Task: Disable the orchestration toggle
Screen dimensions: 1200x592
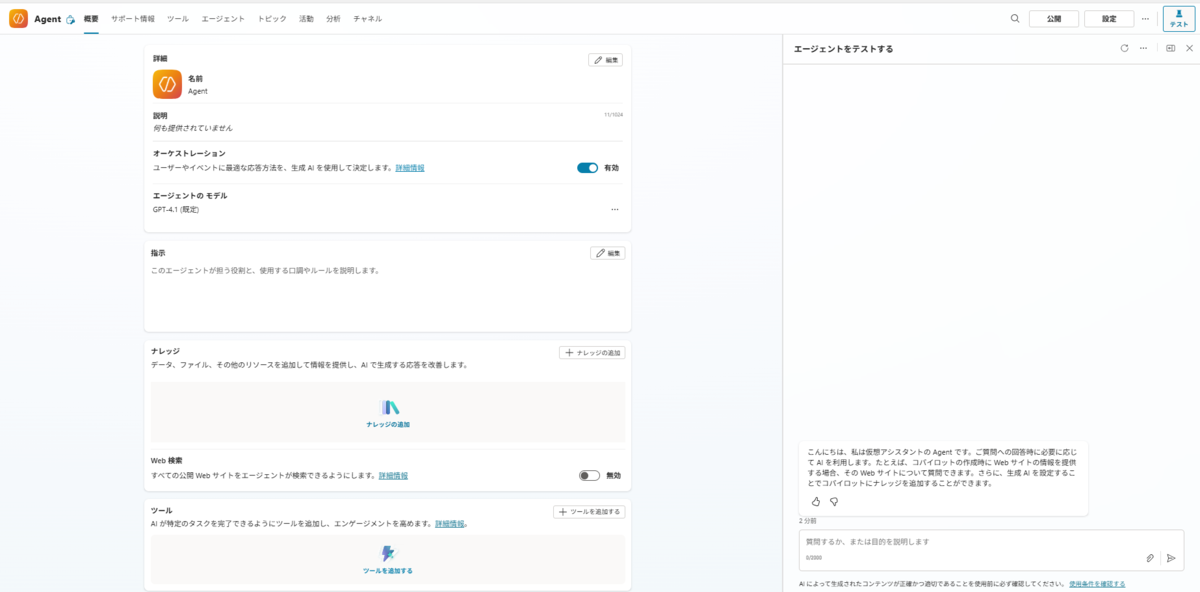Action: point(587,168)
